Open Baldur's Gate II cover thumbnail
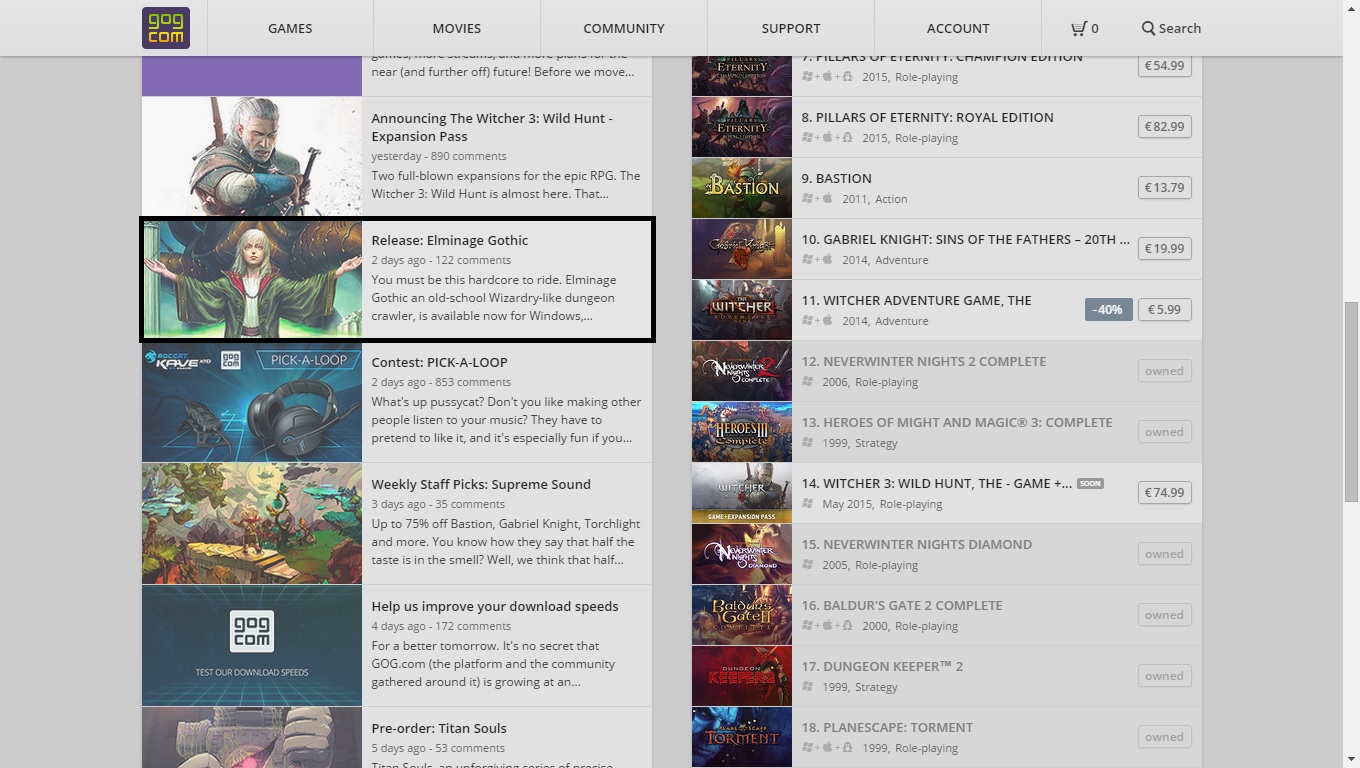Viewport: 1360px width, 768px height. [742, 614]
